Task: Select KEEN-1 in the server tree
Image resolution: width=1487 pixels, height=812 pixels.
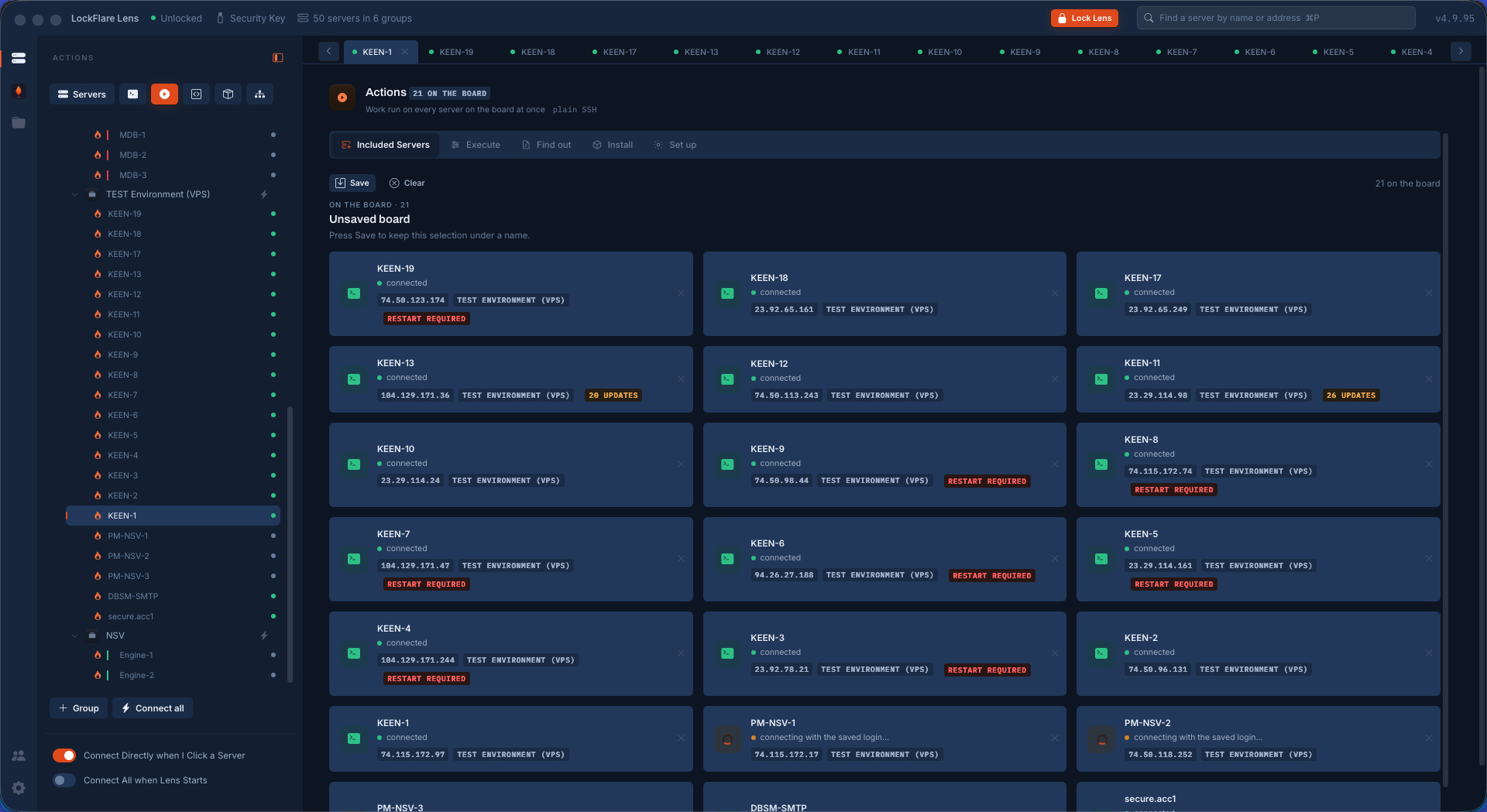Action: tap(173, 516)
